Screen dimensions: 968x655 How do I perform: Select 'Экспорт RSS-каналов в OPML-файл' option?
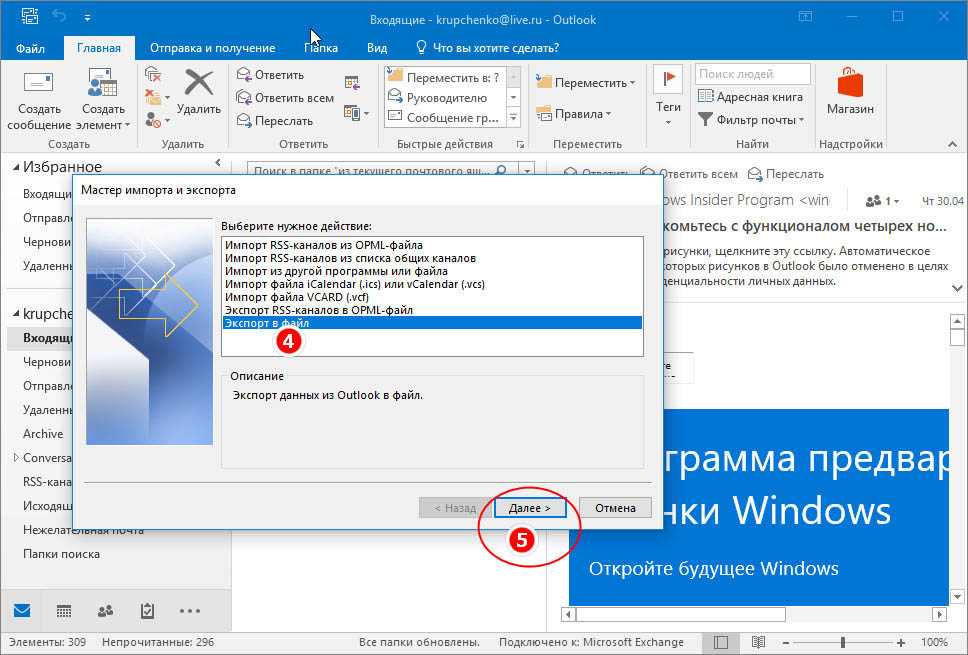(319, 310)
